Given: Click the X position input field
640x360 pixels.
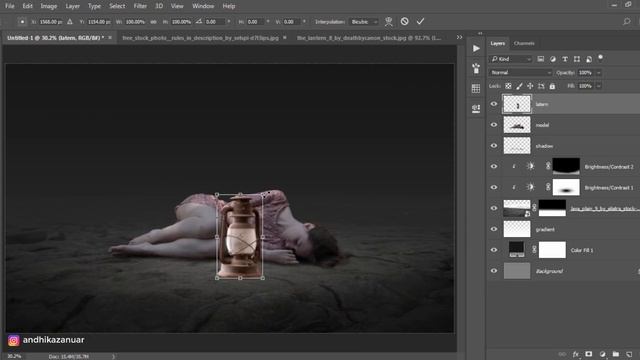Looking at the screenshot, I should click(x=51, y=22).
